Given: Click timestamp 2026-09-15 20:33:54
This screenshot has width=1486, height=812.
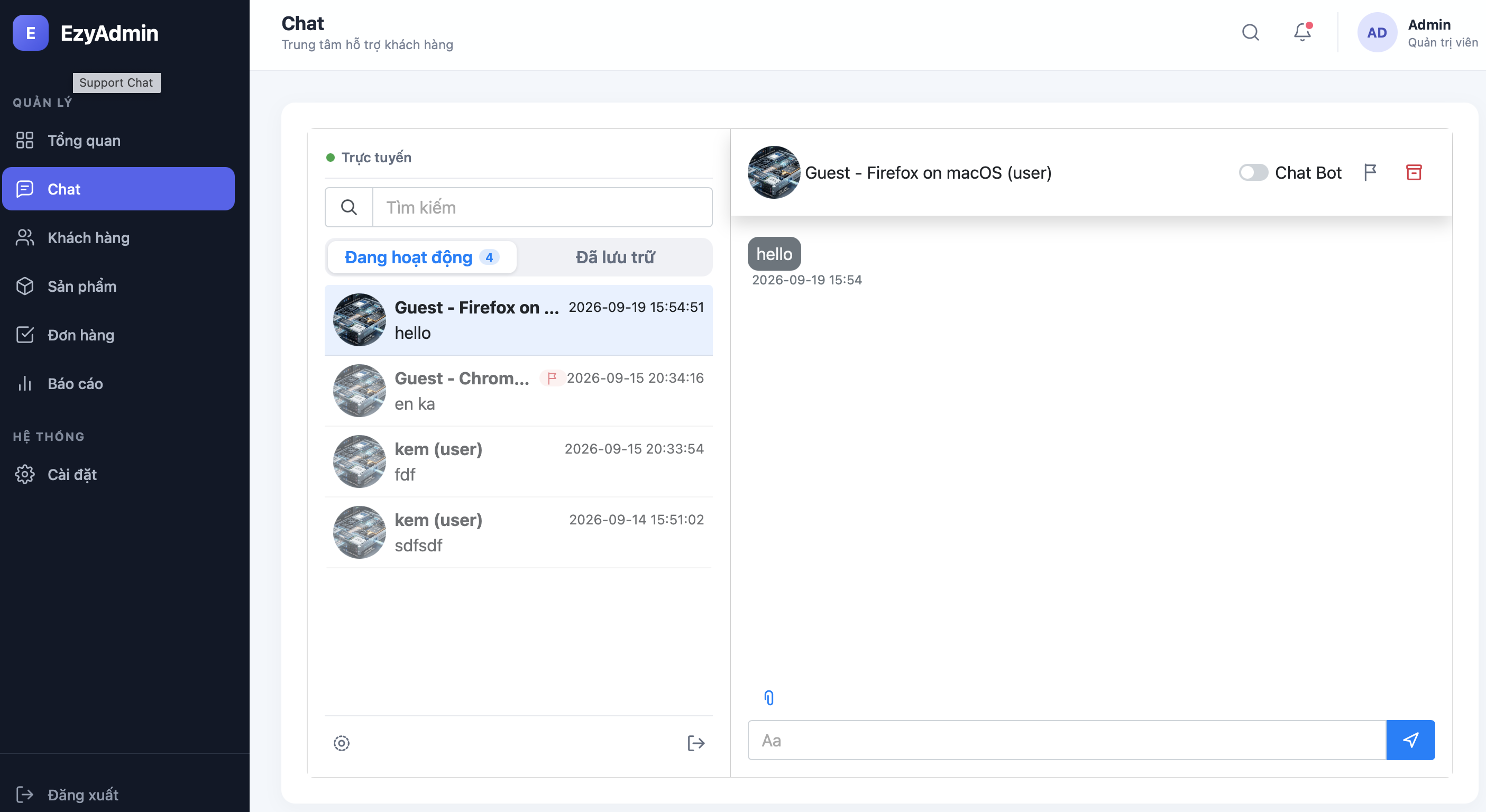Looking at the screenshot, I should pyautogui.click(x=634, y=449).
